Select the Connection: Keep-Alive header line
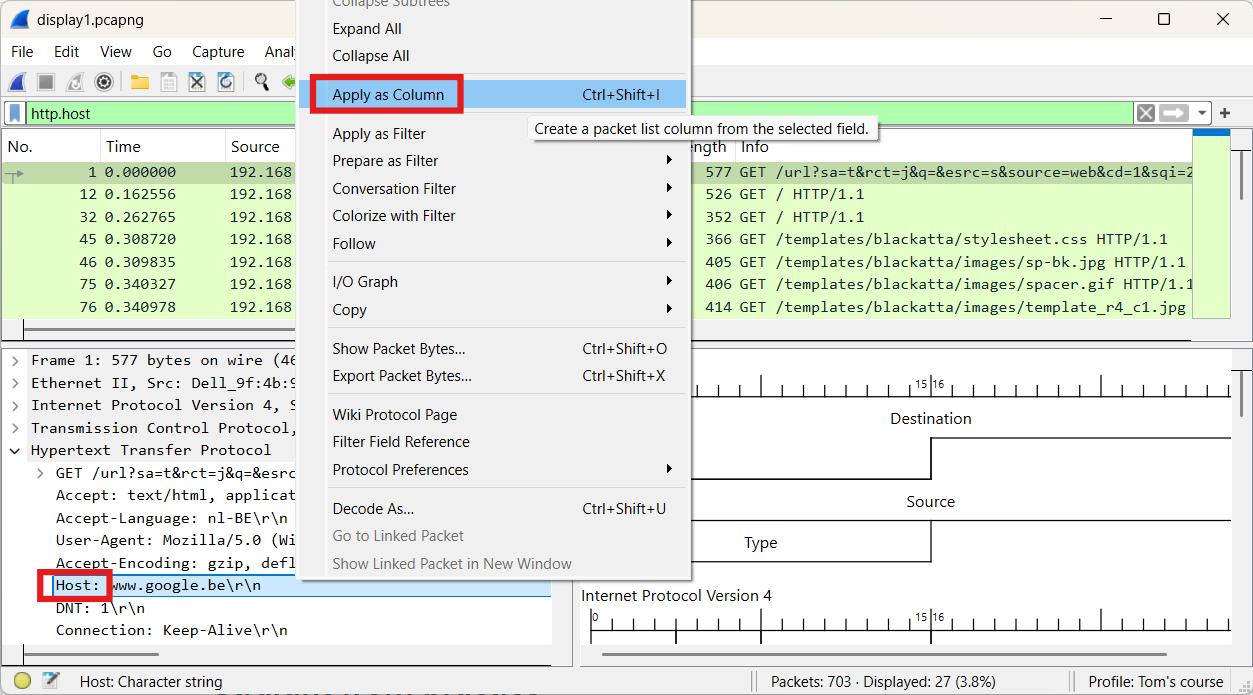 tap(172, 630)
